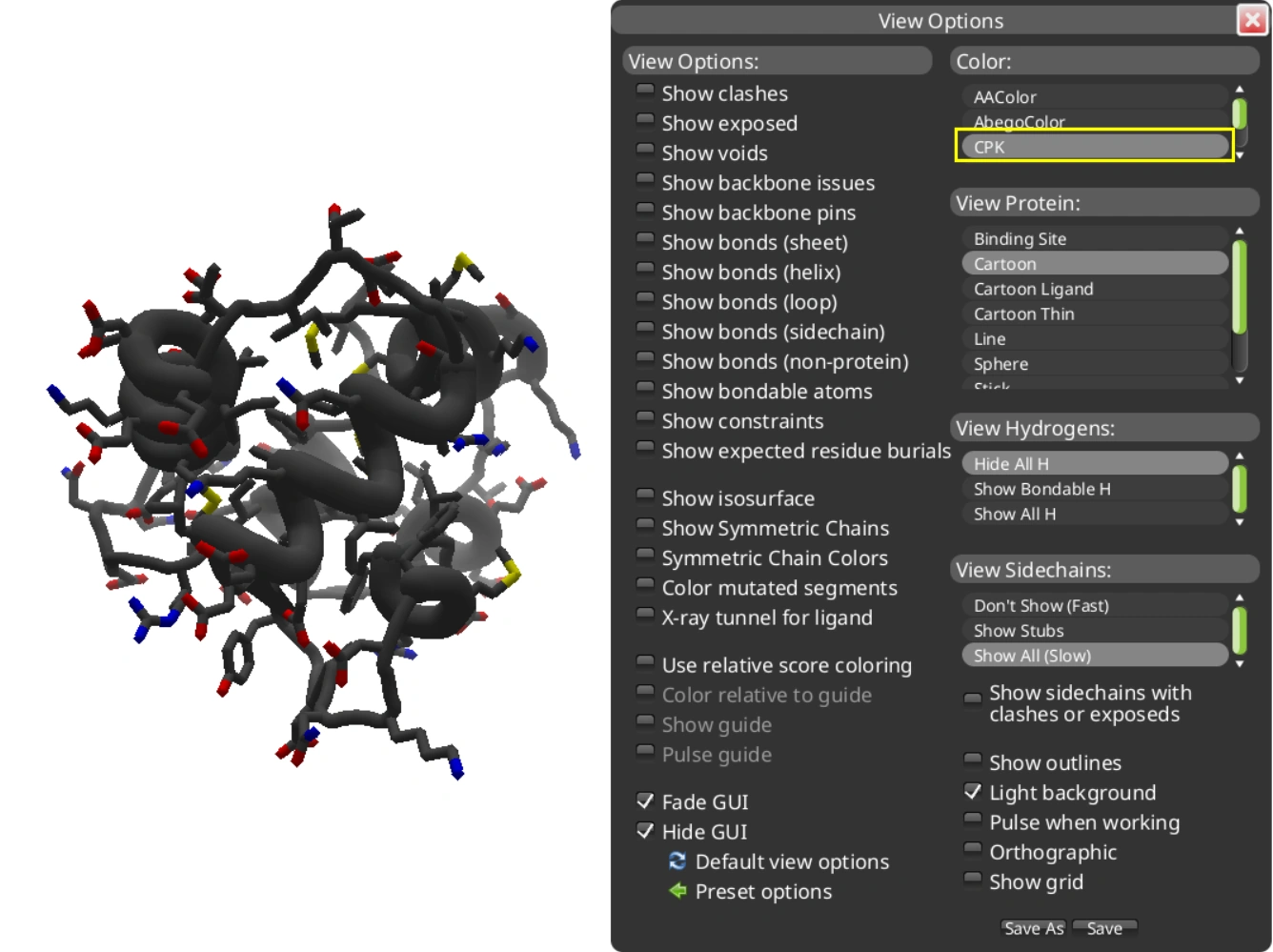Toggle Use relative score coloring
Screen dimensions: 1273x952
[645, 663]
